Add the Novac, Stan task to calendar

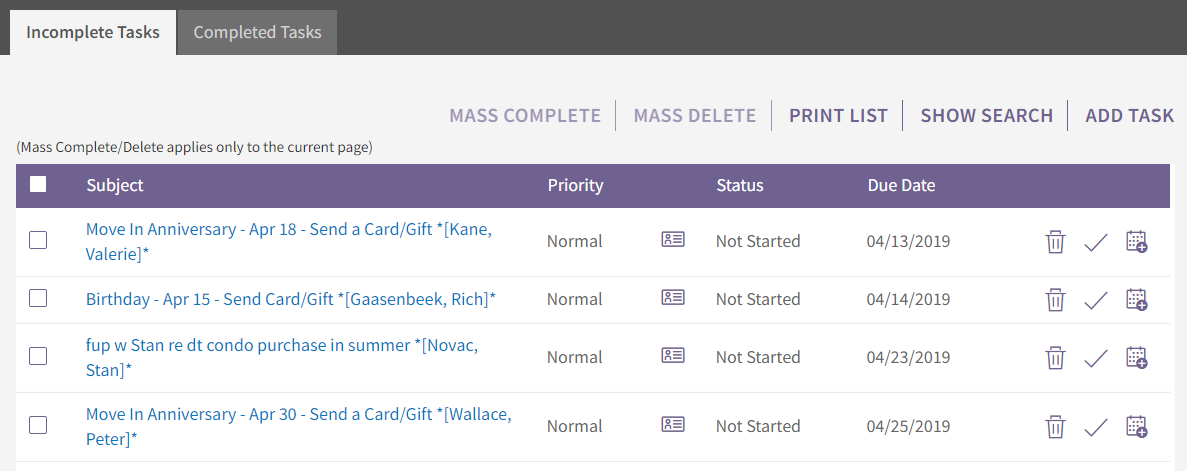coord(1136,357)
